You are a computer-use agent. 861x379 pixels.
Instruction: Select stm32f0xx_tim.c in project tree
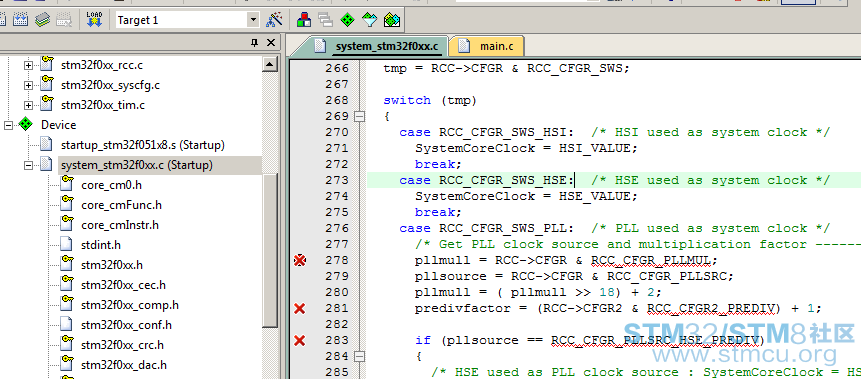point(103,105)
